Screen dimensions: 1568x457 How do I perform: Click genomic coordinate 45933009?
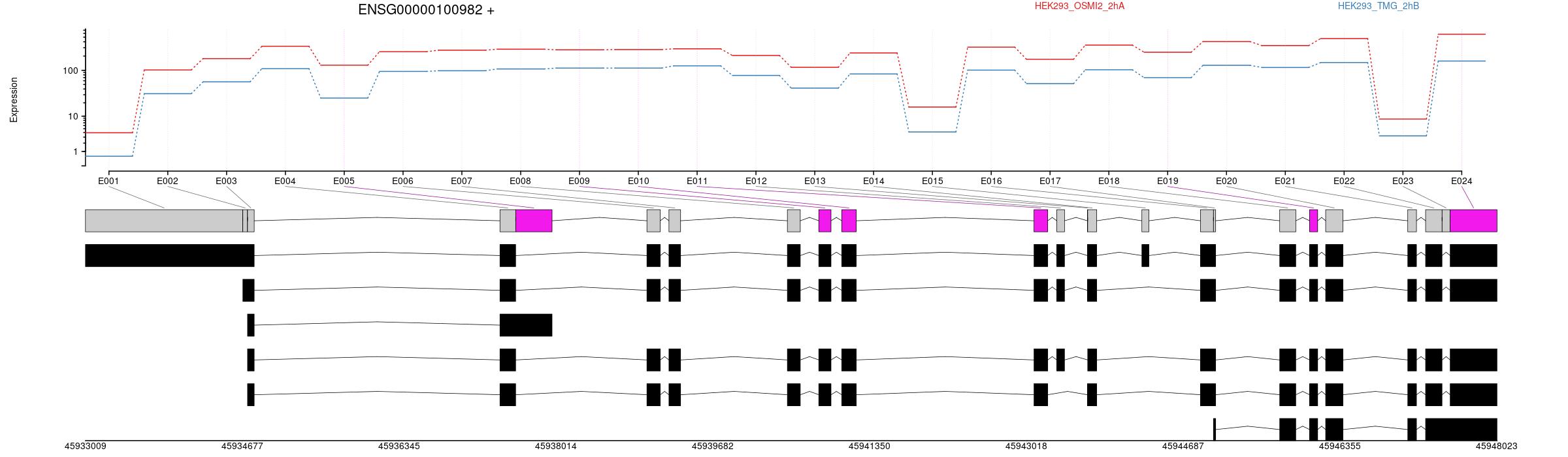tap(86, 447)
